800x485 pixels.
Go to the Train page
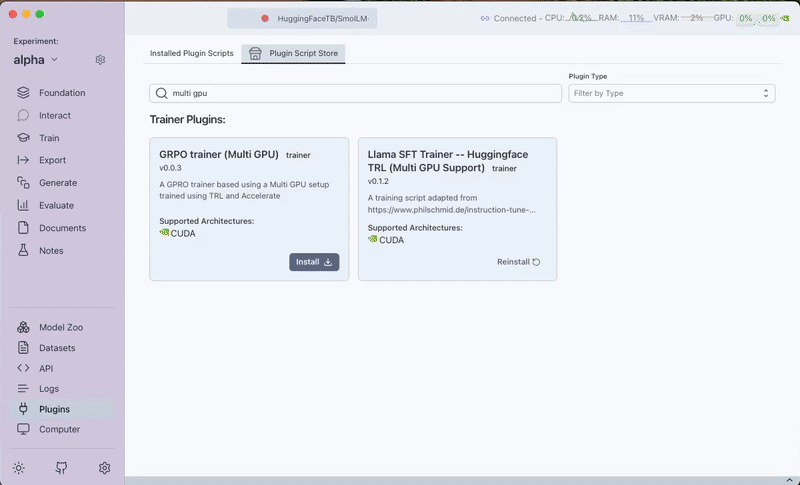tap(49, 138)
